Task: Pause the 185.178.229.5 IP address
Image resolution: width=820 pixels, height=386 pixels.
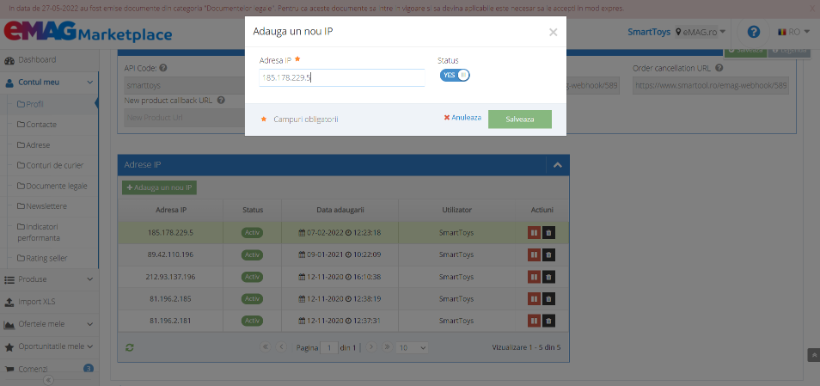Action: click(533, 233)
